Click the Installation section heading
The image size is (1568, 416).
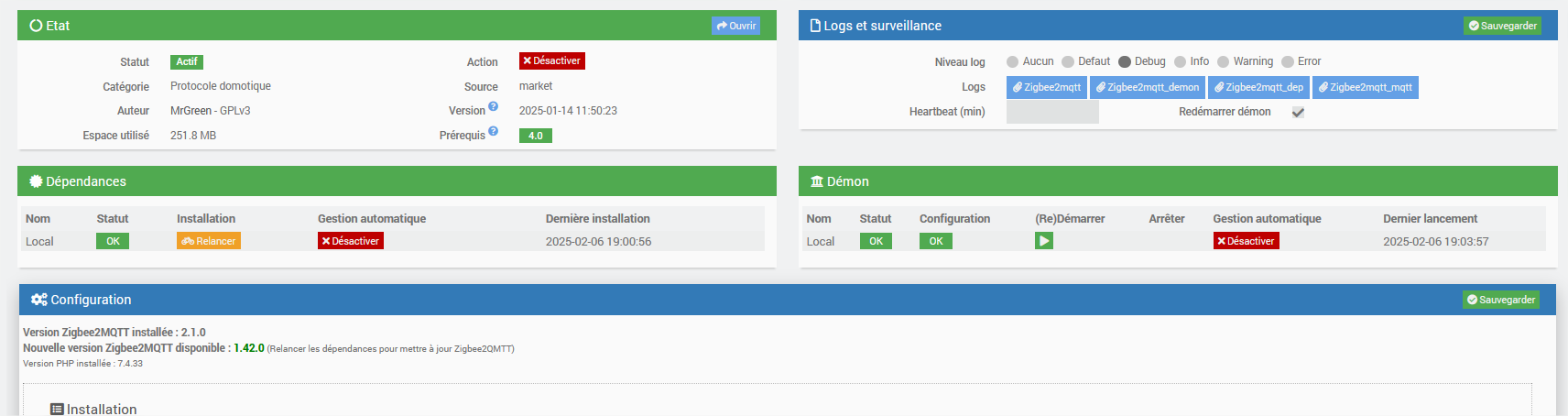point(102,410)
